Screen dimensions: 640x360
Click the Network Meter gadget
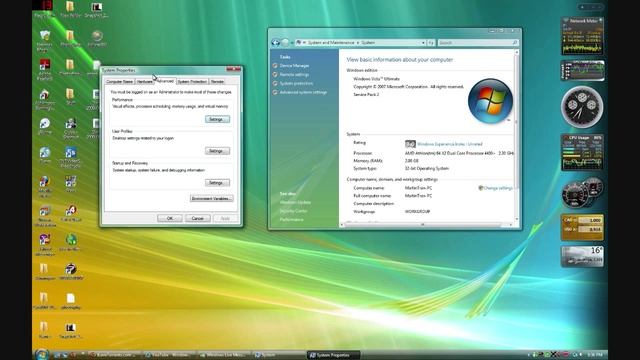[x=582, y=36]
